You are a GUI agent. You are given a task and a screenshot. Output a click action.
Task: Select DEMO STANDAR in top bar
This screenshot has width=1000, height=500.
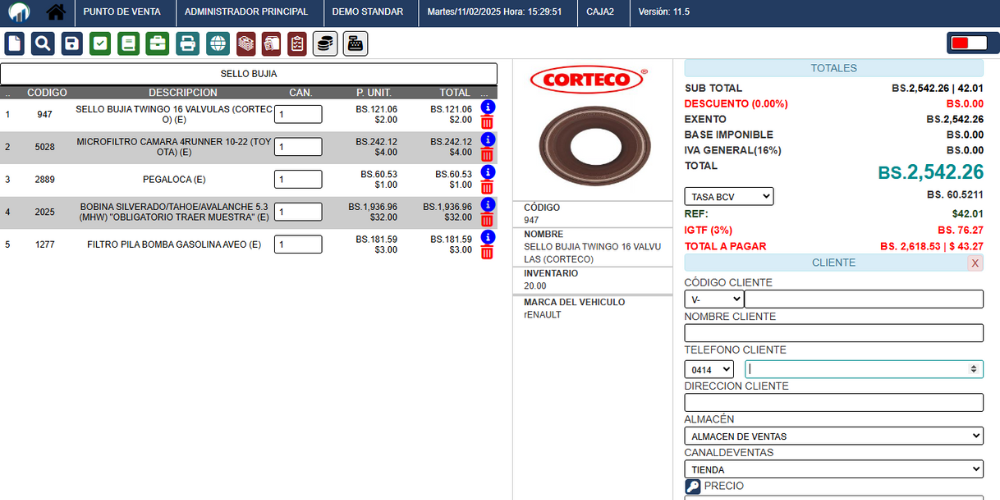tap(367, 11)
